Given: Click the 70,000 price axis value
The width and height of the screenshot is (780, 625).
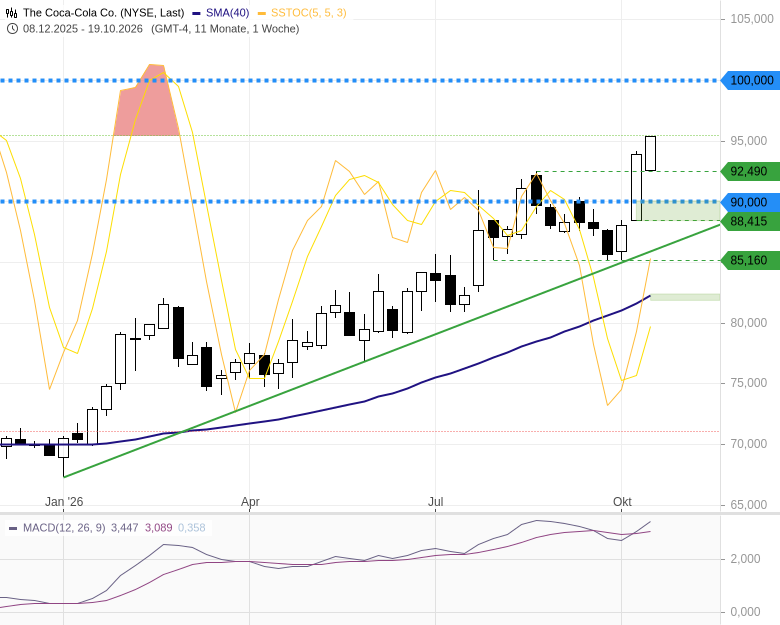Looking at the screenshot, I should (749, 444).
